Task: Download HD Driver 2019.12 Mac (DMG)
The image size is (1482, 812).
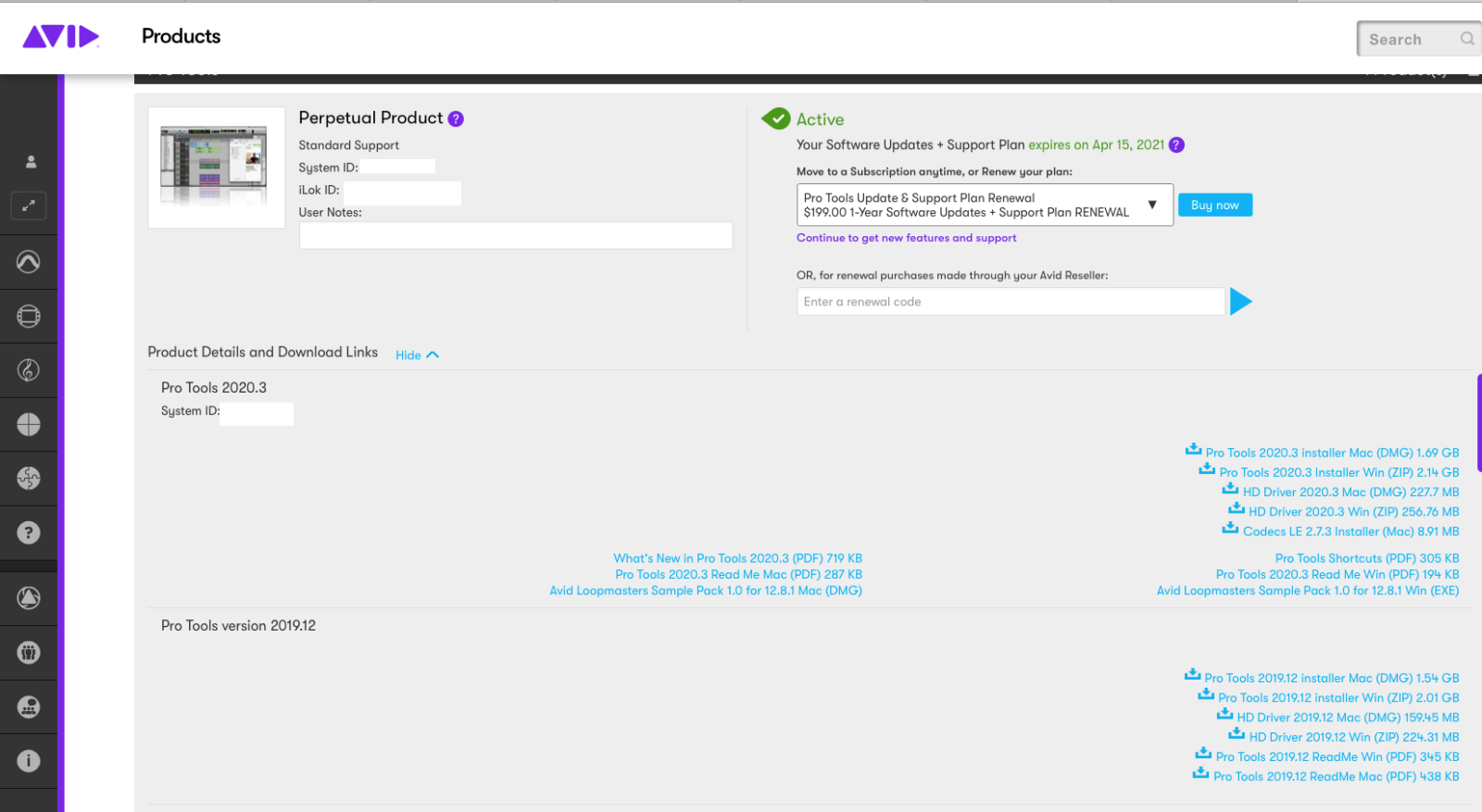Action: click(x=1348, y=718)
